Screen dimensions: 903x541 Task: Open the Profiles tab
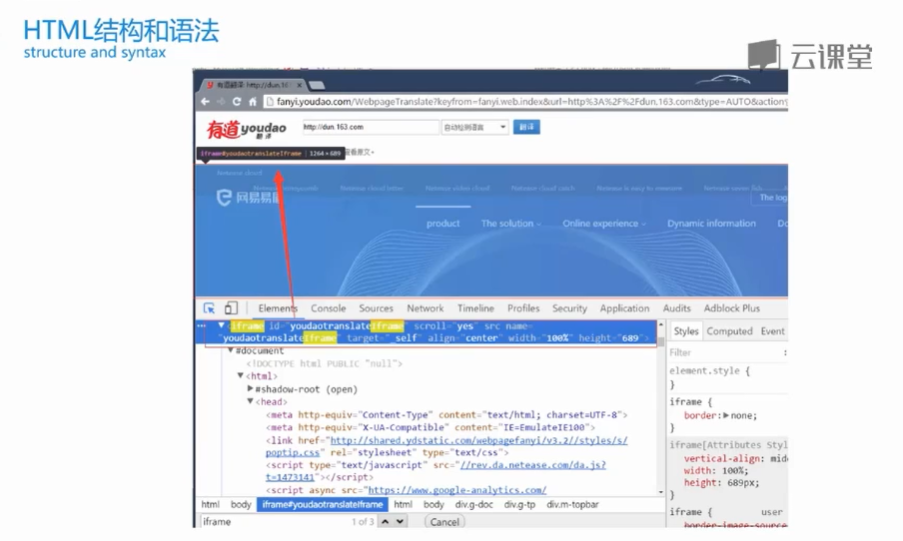(x=523, y=308)
